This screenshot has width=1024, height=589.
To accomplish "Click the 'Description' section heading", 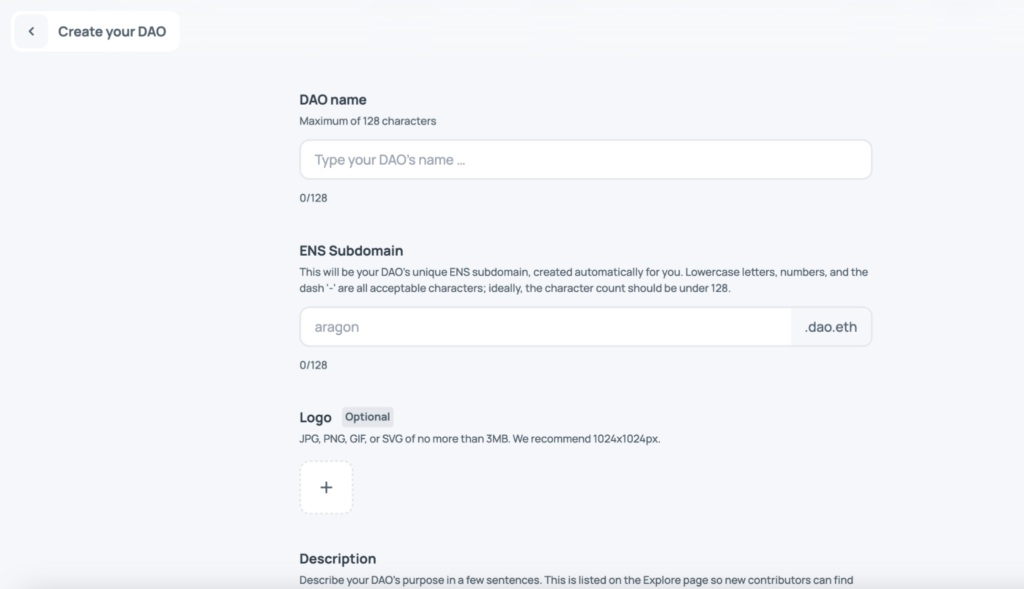I will (338, 559).
